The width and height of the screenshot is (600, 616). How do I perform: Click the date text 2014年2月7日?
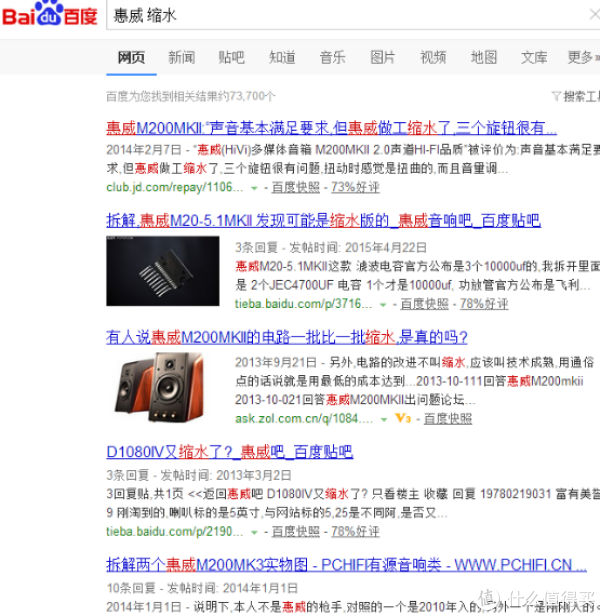144,150
